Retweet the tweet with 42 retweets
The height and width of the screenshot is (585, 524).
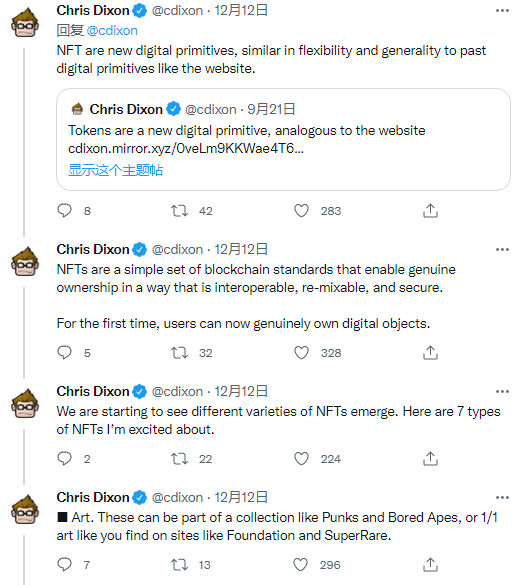[180, 211]
